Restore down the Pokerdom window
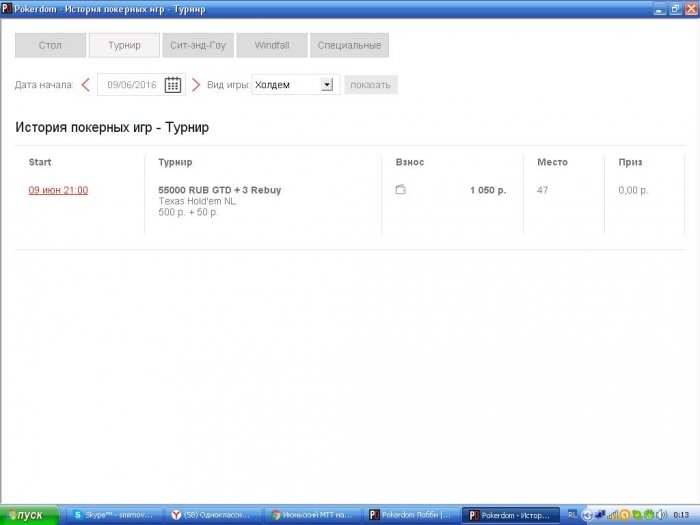700x525 pixels. pyautogui.click(x=675, y=8)
